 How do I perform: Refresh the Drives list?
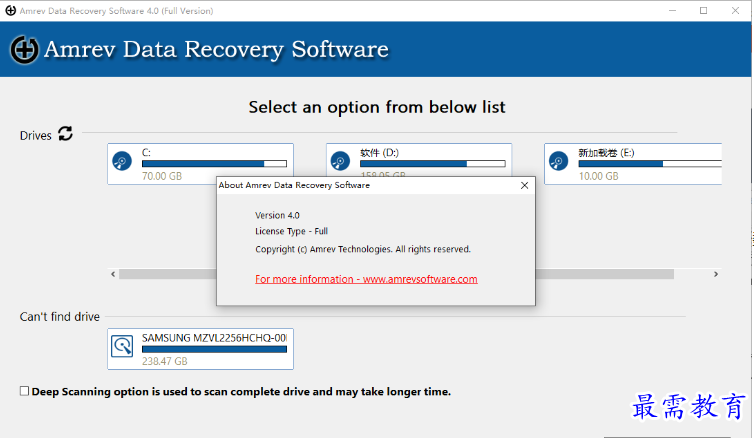click(x=65, y=133)
